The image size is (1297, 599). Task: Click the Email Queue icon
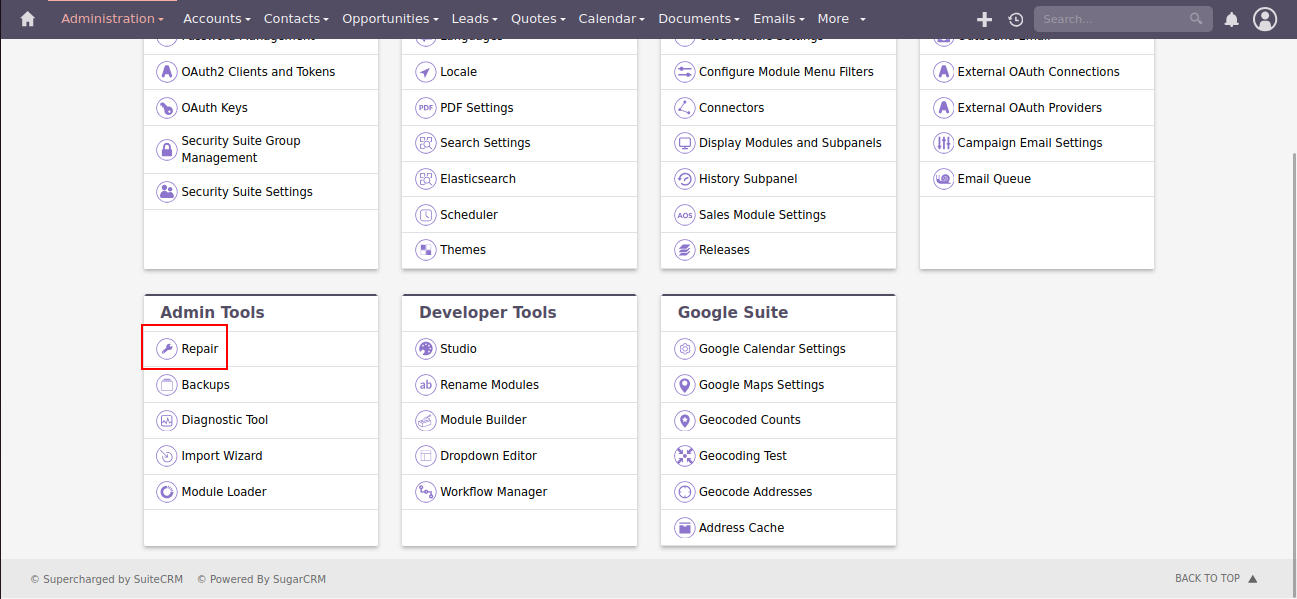point(943,179)
